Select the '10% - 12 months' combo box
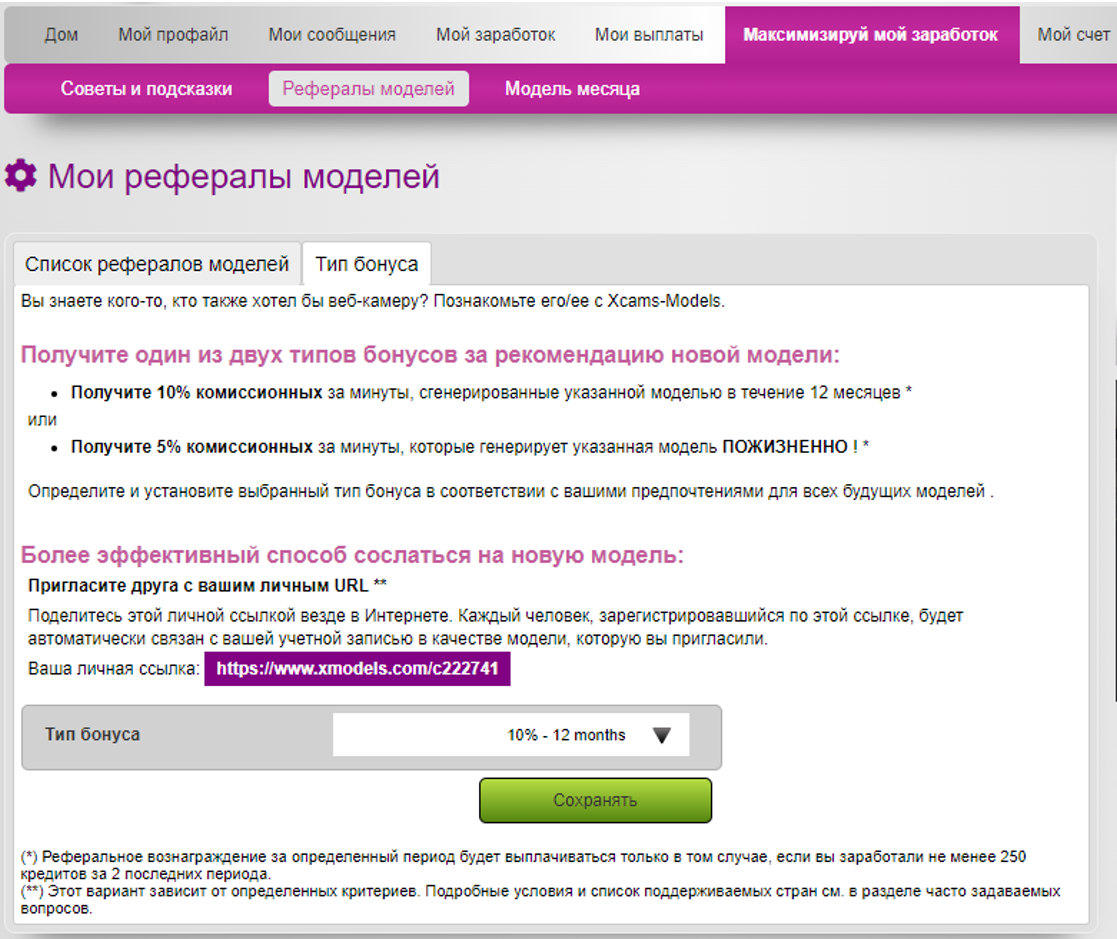This screenshot has height=939, width=1117. [511, 735]
